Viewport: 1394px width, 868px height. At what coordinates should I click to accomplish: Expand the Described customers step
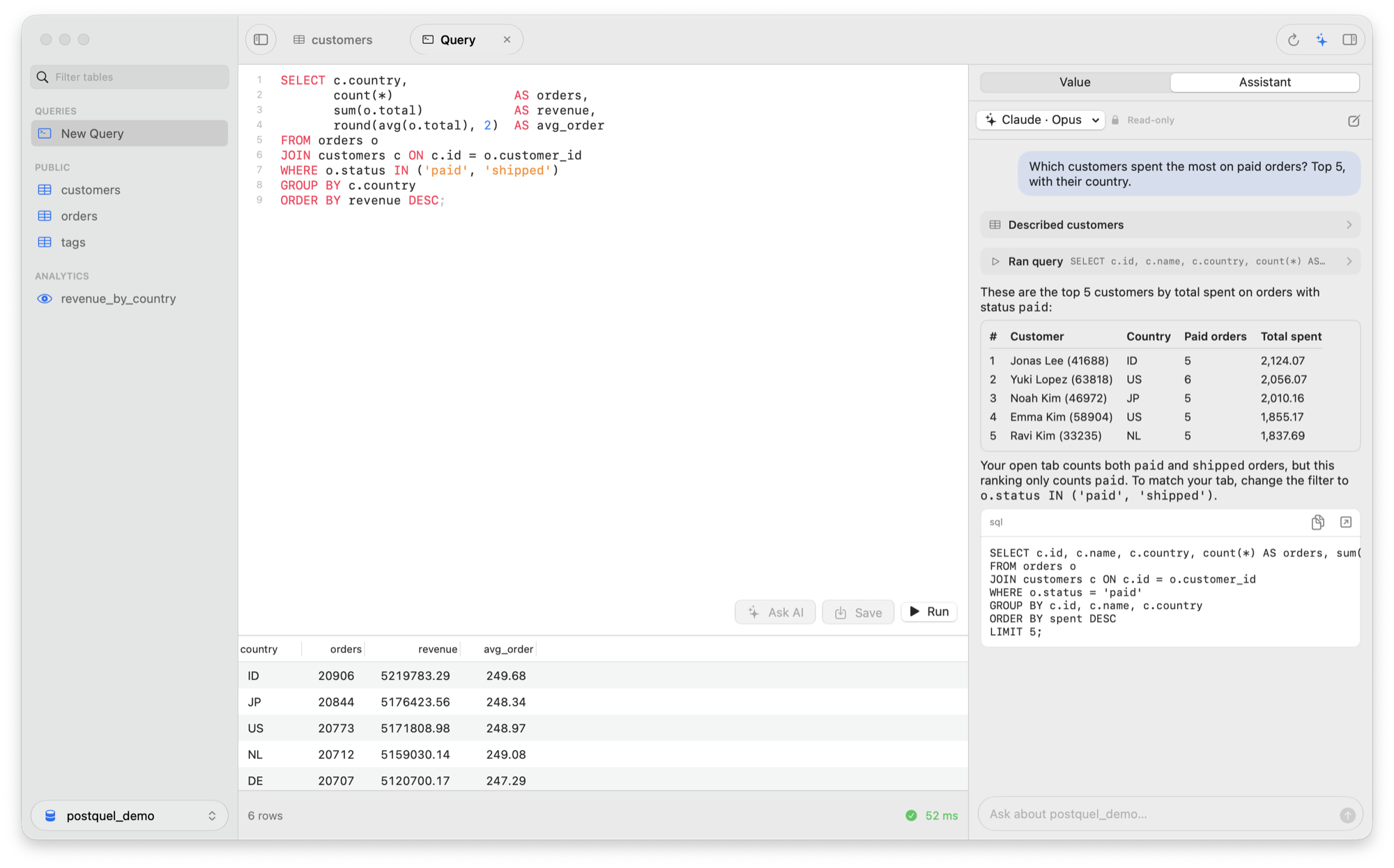pos(1170,225)
